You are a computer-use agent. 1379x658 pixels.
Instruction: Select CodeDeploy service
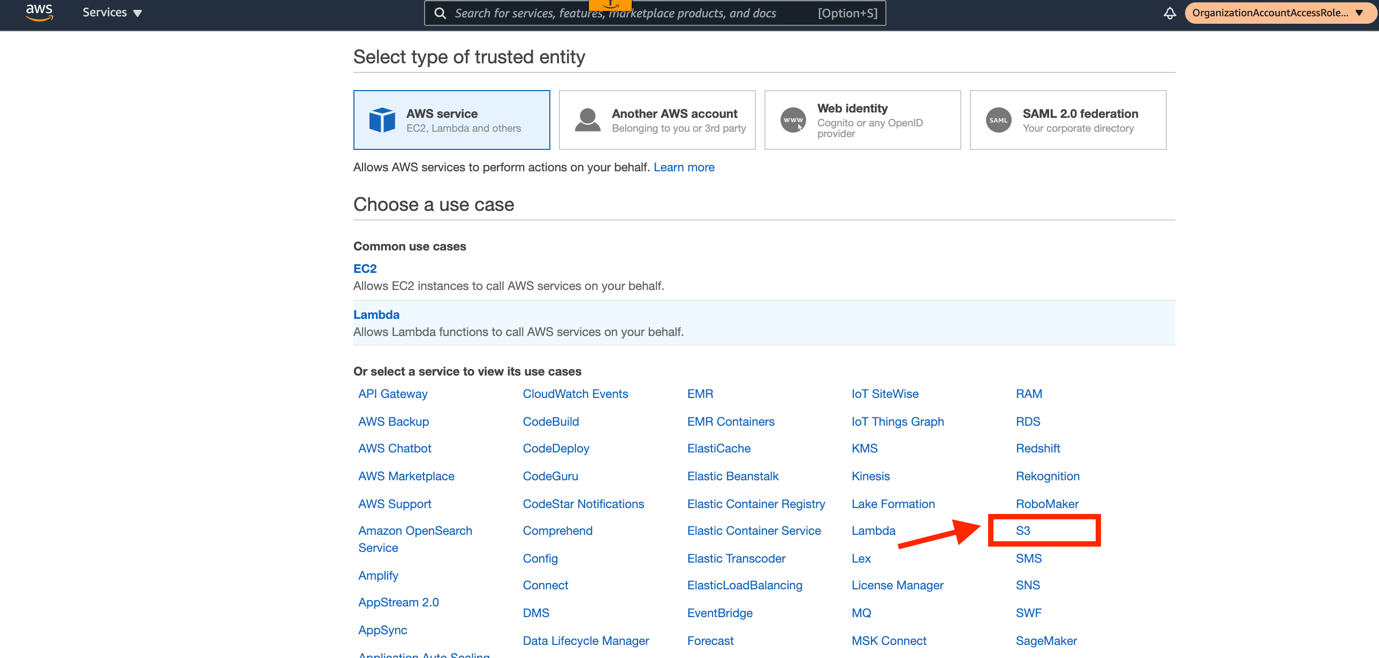[x=556, y=449]
